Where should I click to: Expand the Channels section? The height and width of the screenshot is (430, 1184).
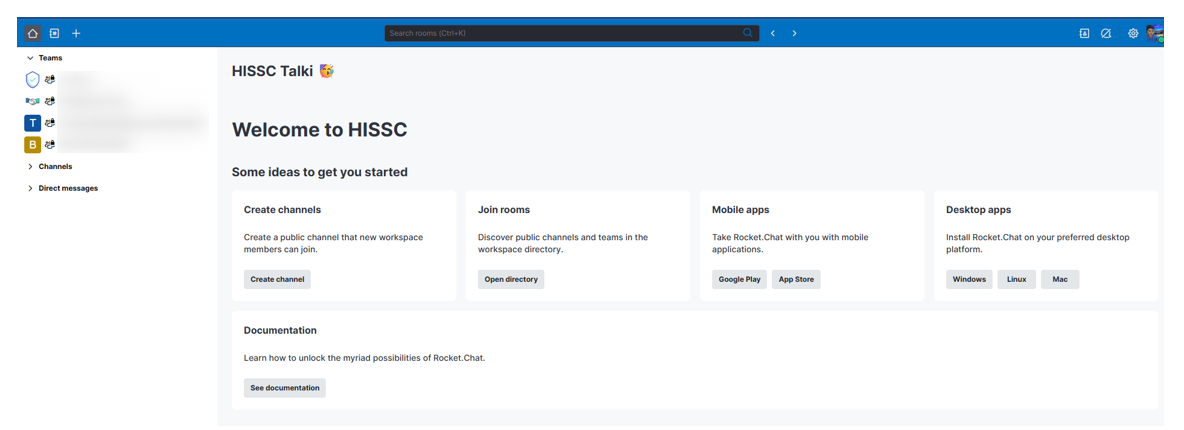[30, 167]
